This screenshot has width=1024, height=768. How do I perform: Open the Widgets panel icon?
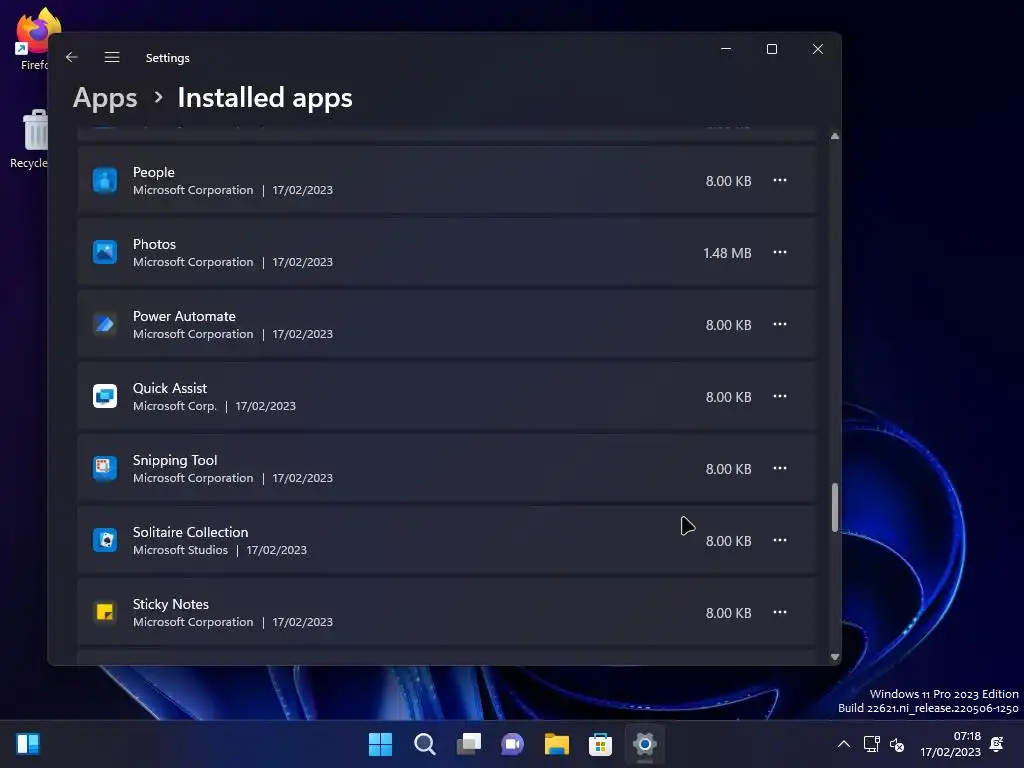click(x=28, y=744)
